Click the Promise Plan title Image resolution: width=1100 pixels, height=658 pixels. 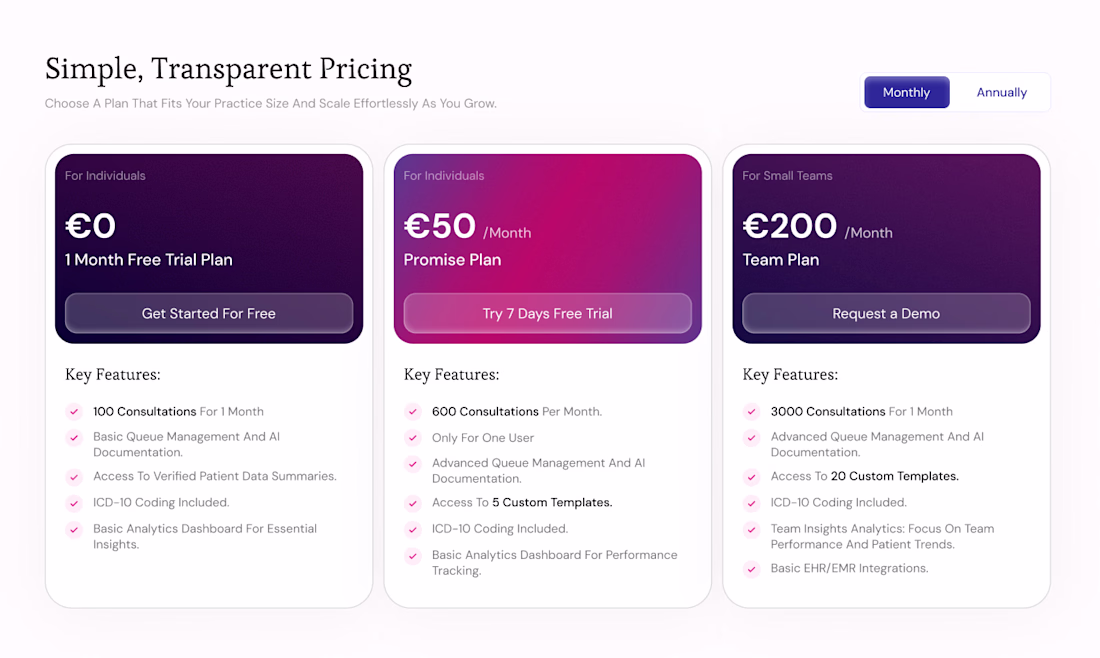click(452, 260)
